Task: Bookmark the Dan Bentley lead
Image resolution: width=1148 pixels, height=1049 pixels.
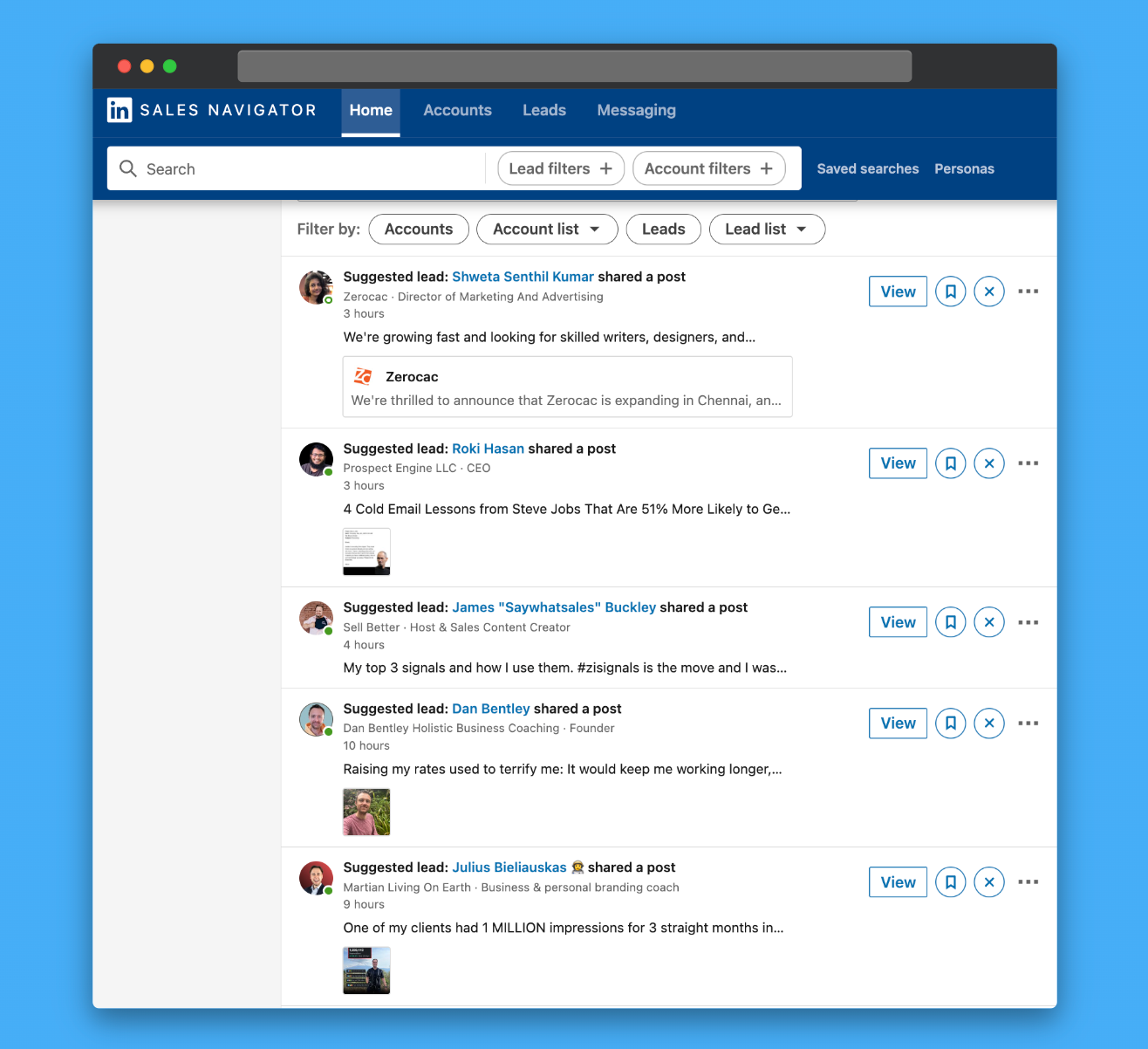Action: tap(951, 723)
